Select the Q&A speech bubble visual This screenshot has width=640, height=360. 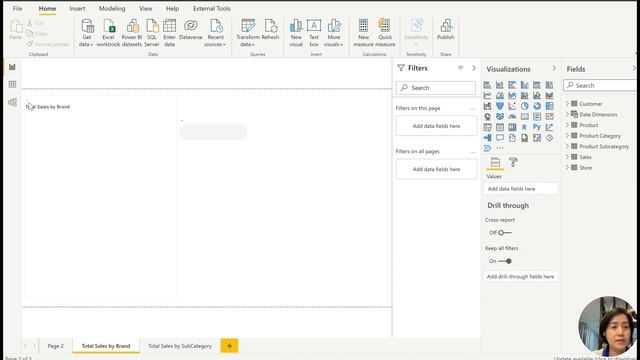[500, 138]
